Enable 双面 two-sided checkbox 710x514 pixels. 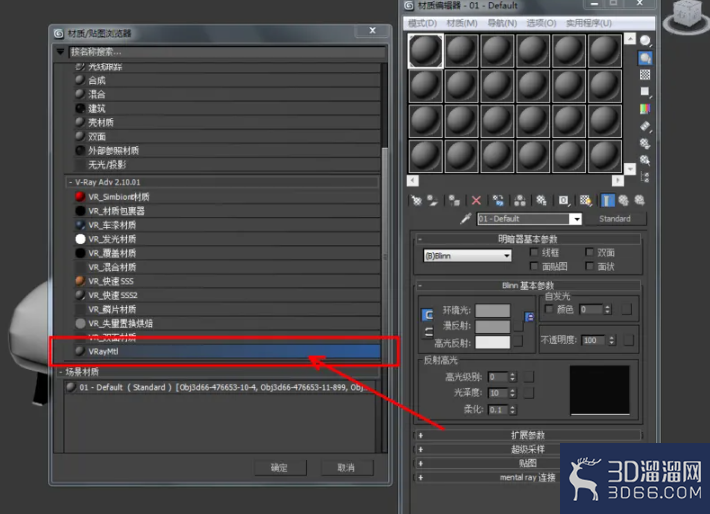tap(589, 252)
